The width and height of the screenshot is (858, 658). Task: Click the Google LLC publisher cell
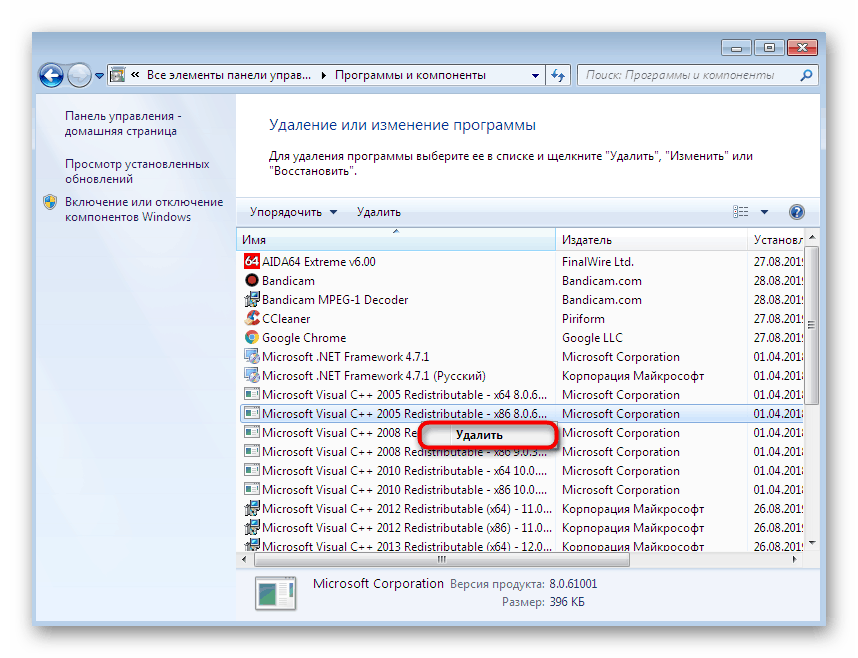click(x=592, y=338)
